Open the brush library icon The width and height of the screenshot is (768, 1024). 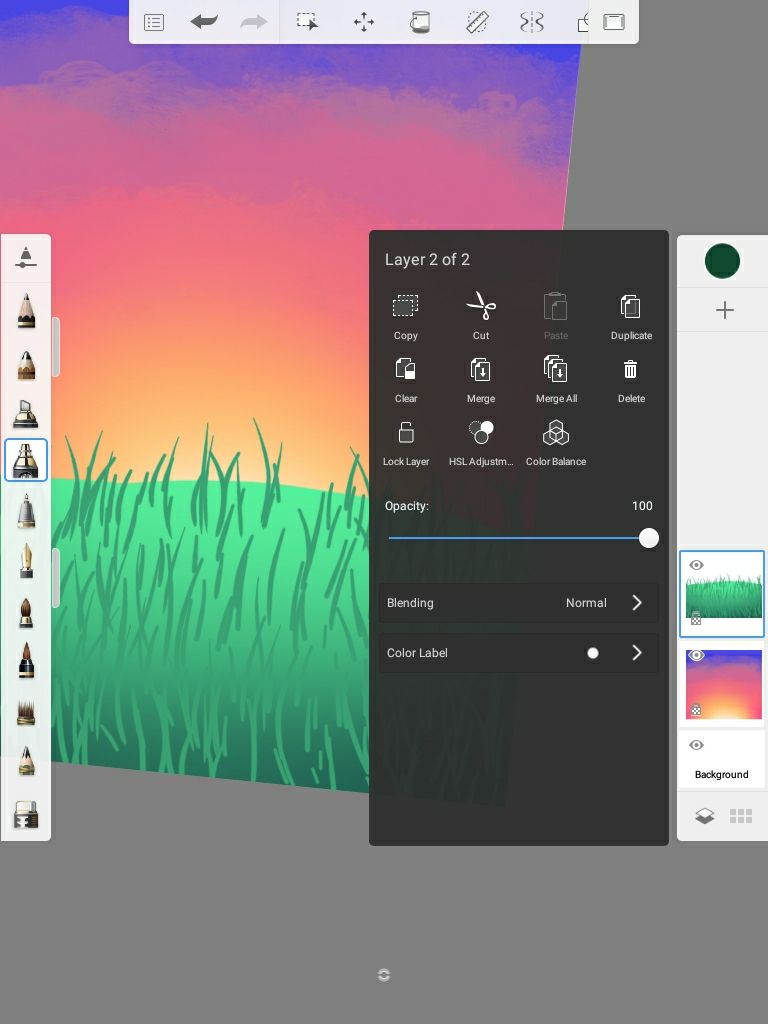pyautogui.click(x=25, y=814)
